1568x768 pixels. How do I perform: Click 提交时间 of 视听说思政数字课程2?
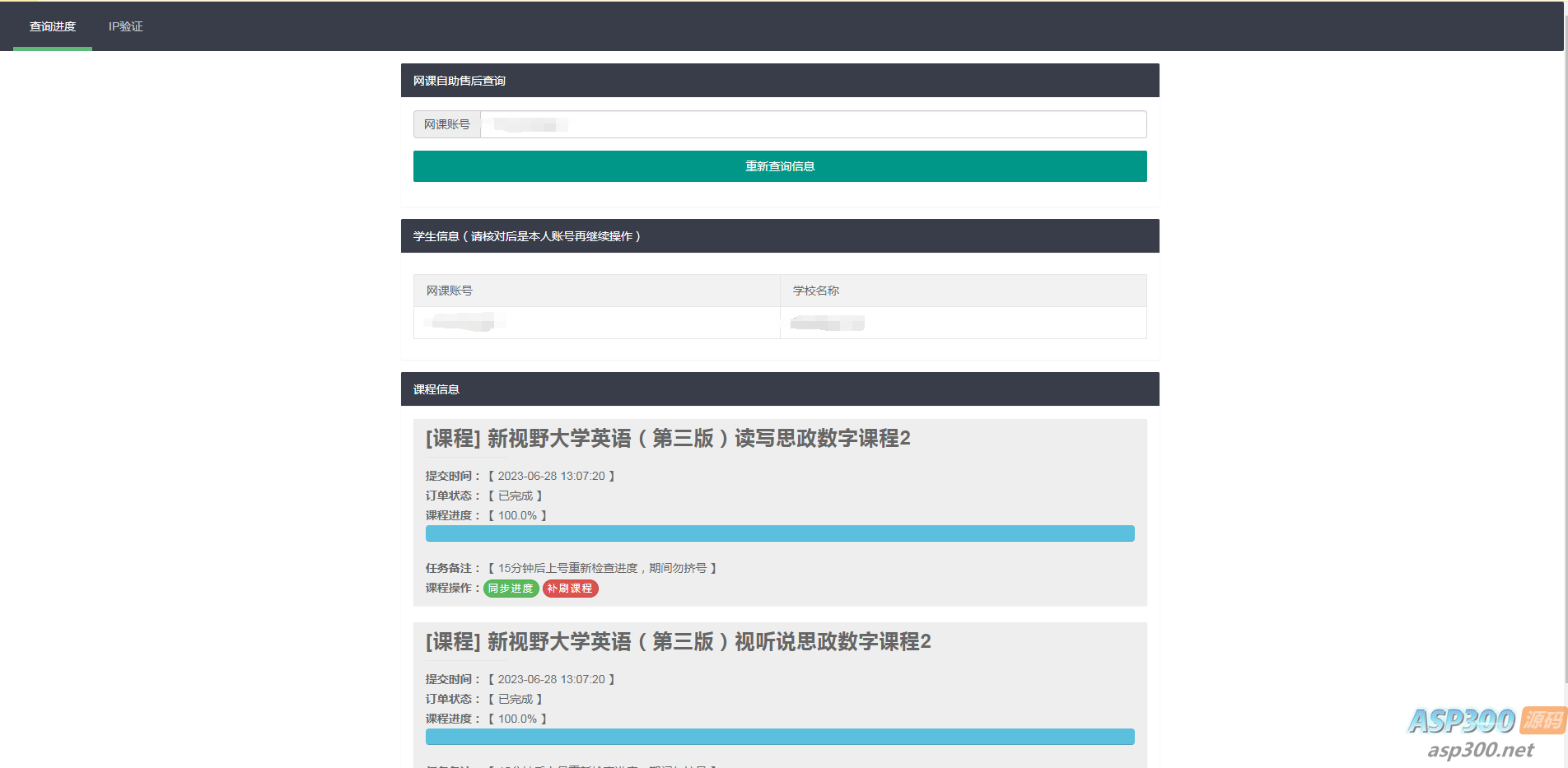tap(520, 679)
